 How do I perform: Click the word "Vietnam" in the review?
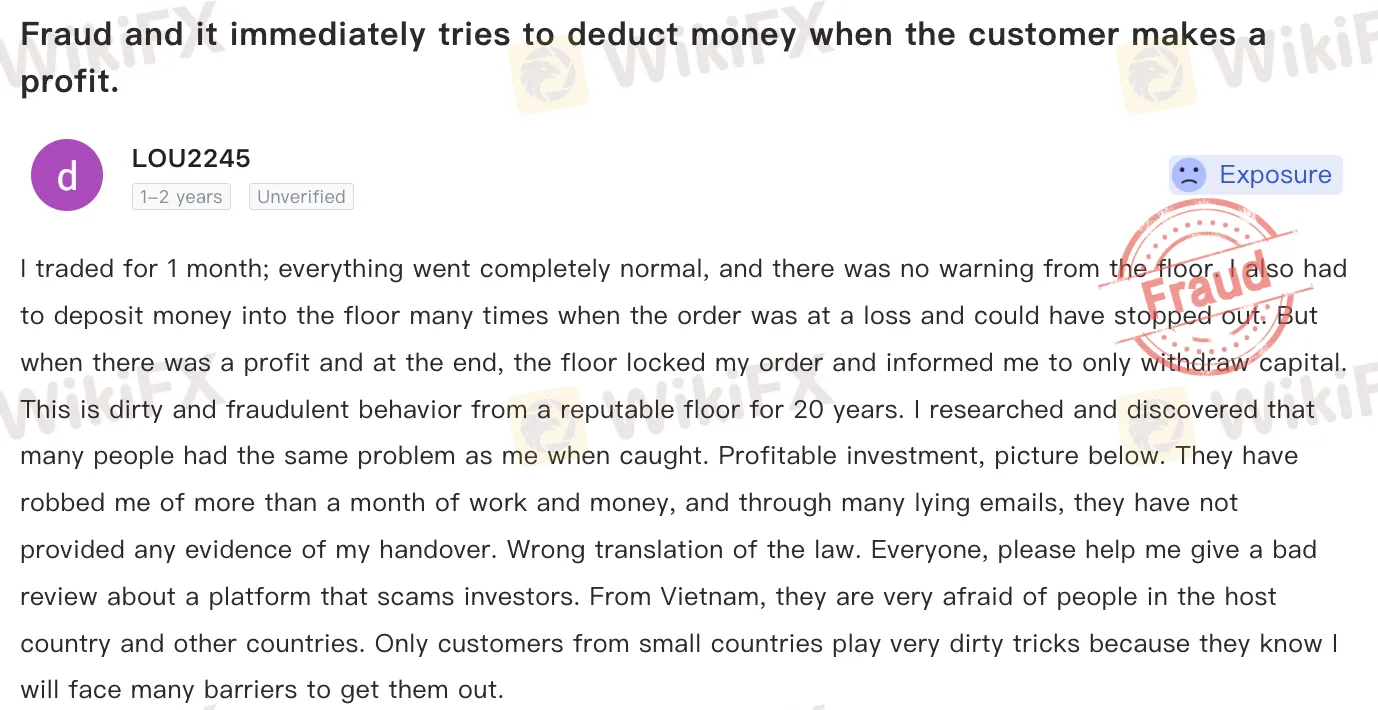[706, 597]
